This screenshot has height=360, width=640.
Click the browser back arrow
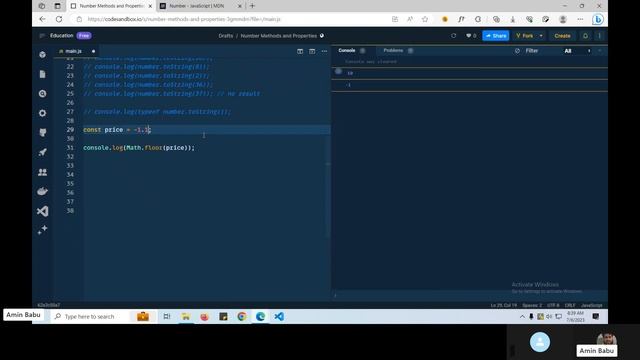(42, 19)
